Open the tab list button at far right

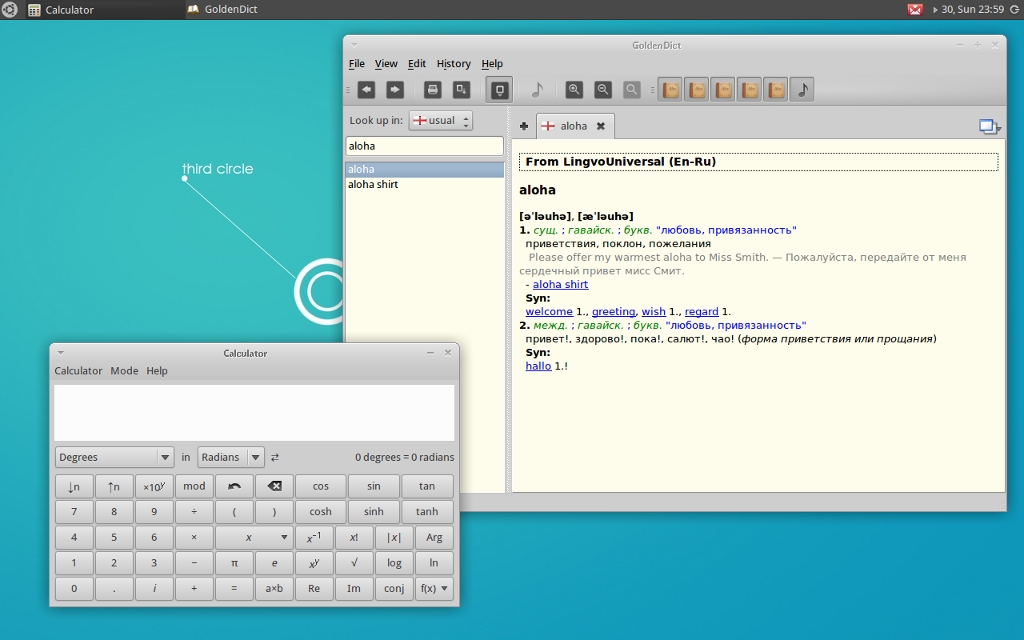point(990,127)
